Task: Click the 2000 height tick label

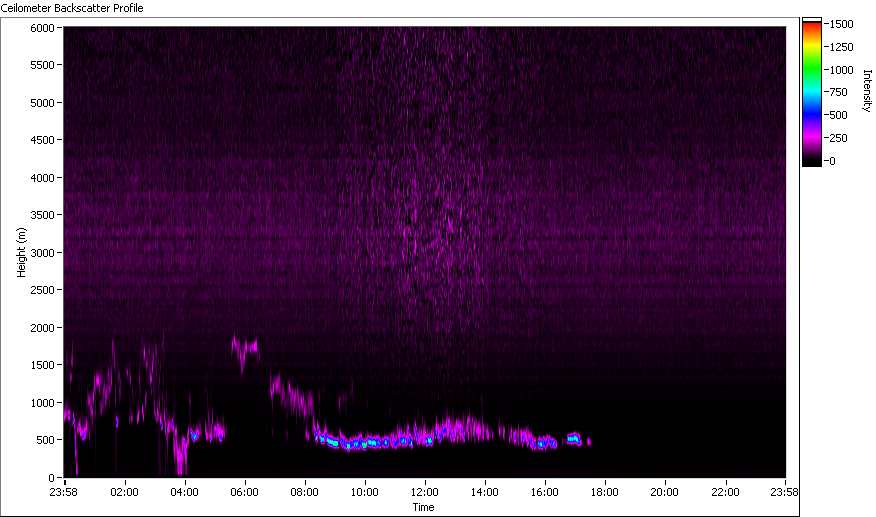Action: (42, 328)
